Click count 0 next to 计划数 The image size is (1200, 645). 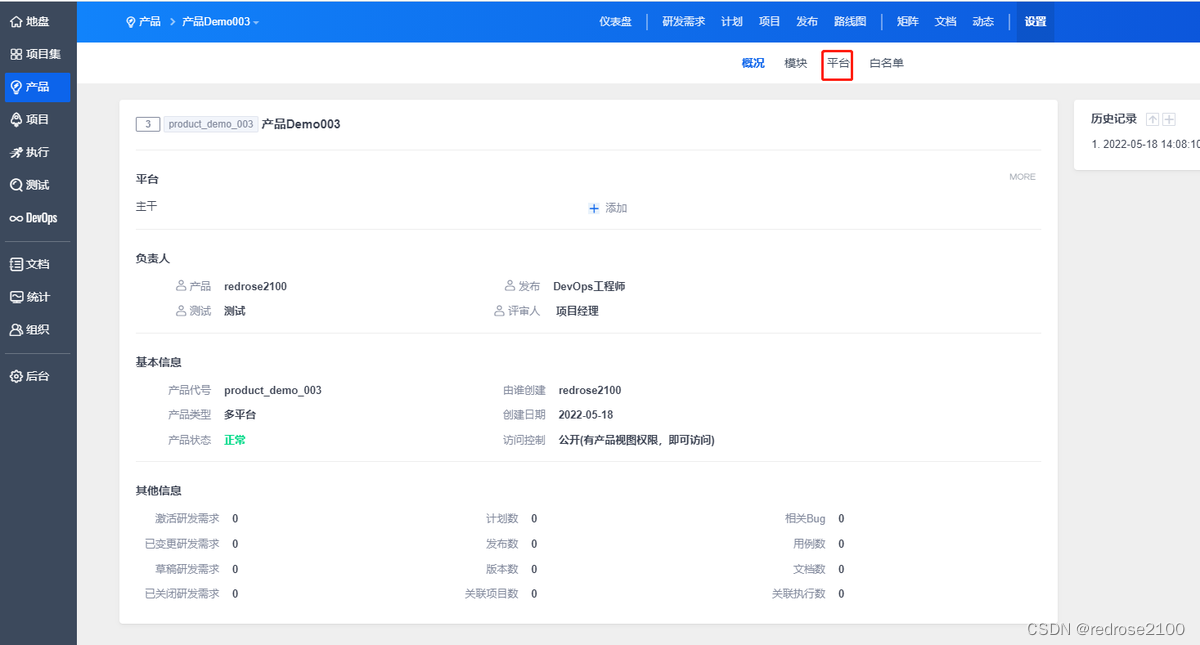click(534, 519)
